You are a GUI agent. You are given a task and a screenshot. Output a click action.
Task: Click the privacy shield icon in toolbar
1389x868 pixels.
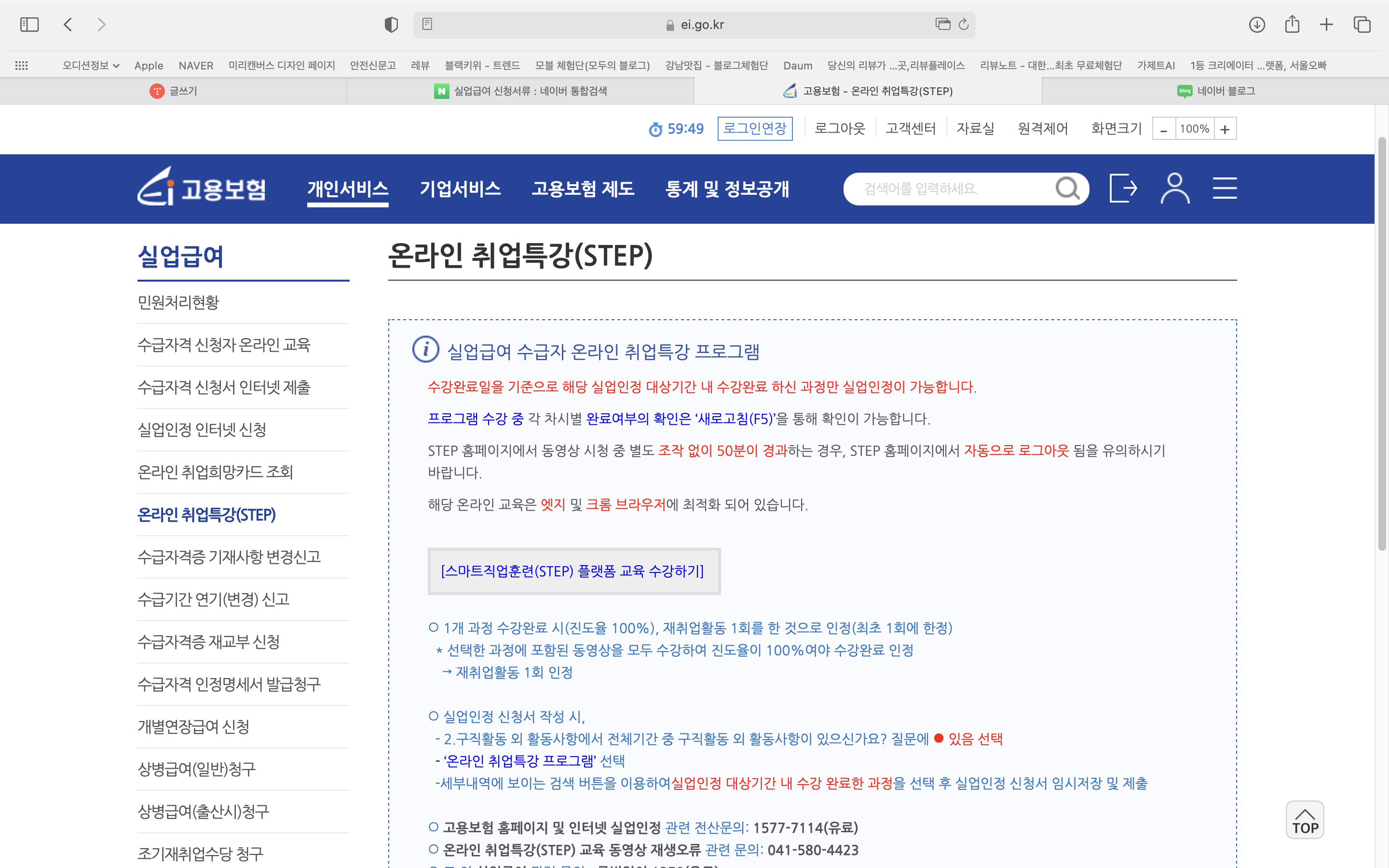[391, 25]
